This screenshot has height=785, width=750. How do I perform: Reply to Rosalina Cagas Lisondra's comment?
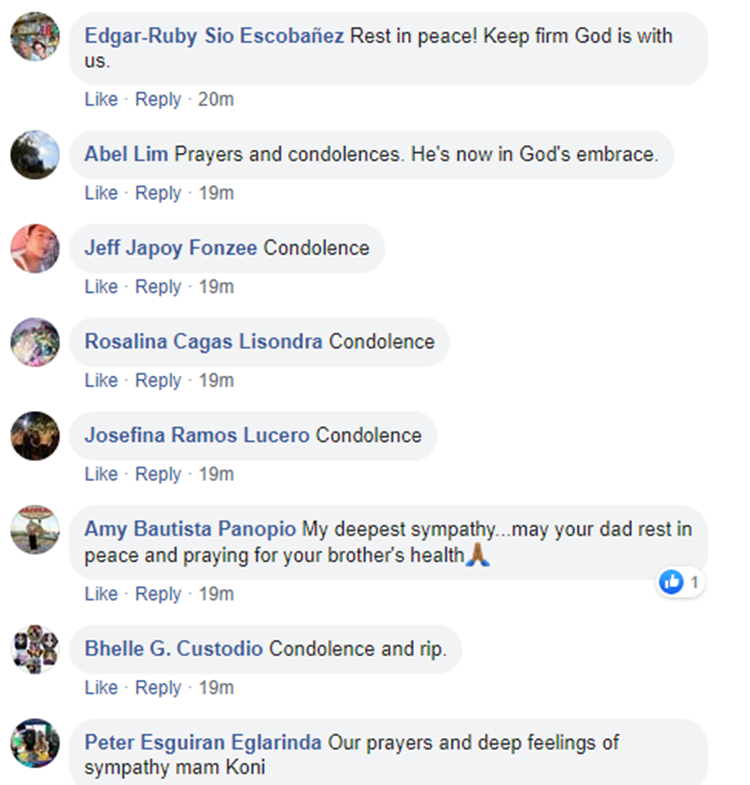[x=158, y=381]
